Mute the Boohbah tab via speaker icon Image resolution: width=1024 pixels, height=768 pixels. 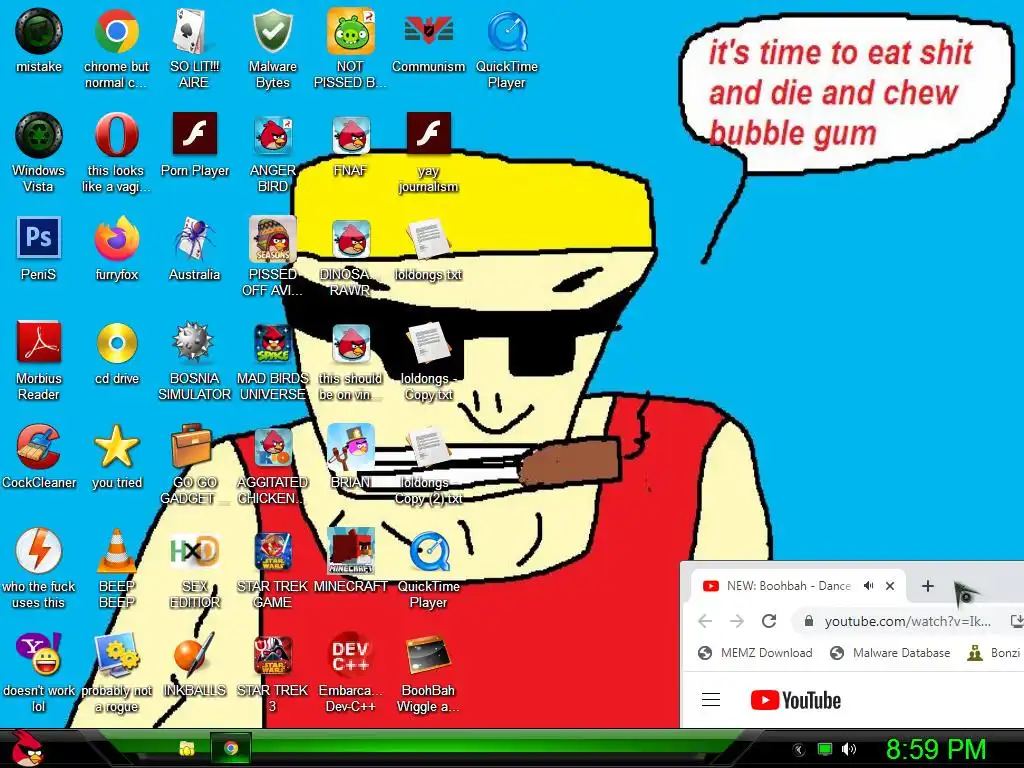(x=868, y=586)
